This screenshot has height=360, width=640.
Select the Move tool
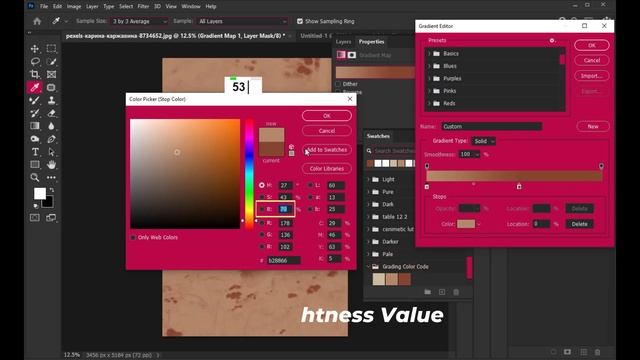35,49
